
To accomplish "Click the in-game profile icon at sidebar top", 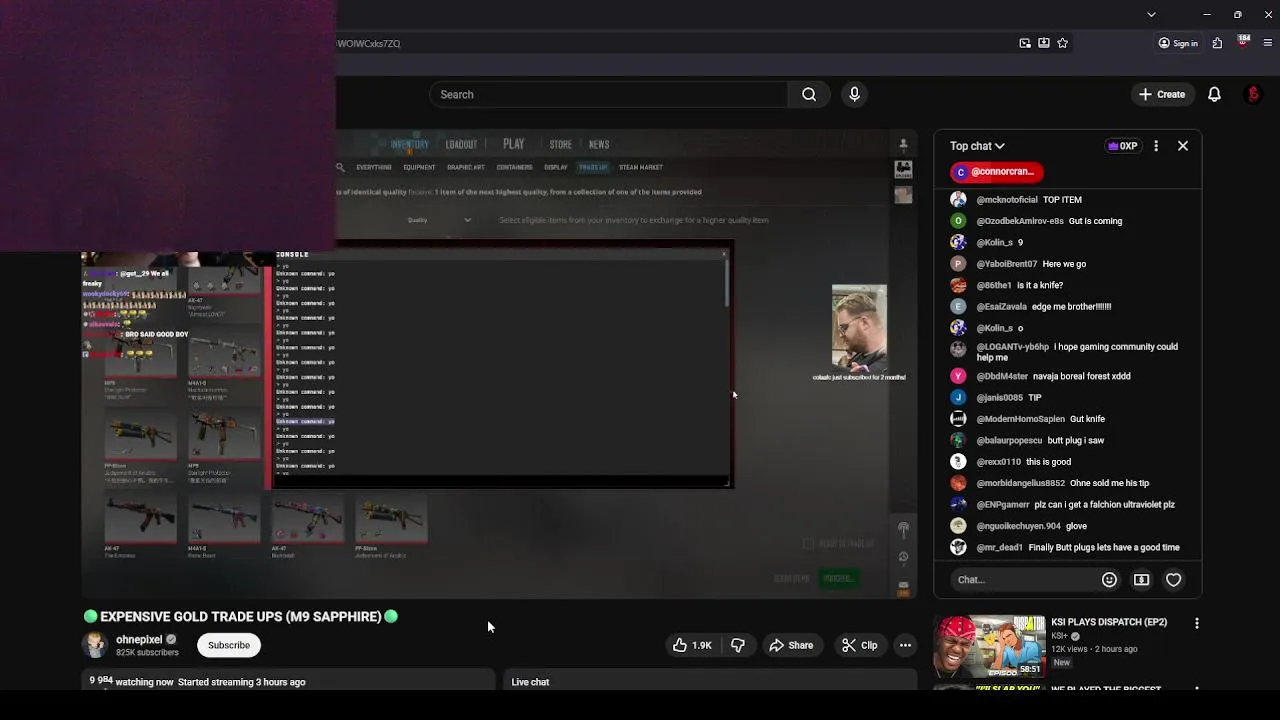I will point(903,144).
